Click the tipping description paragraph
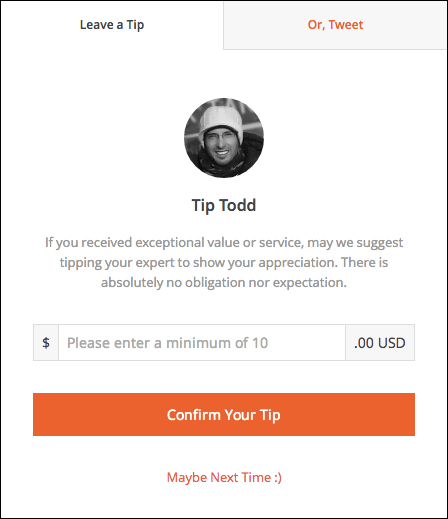The width and height of the screenshot is (448, 519). click(224, 262)
